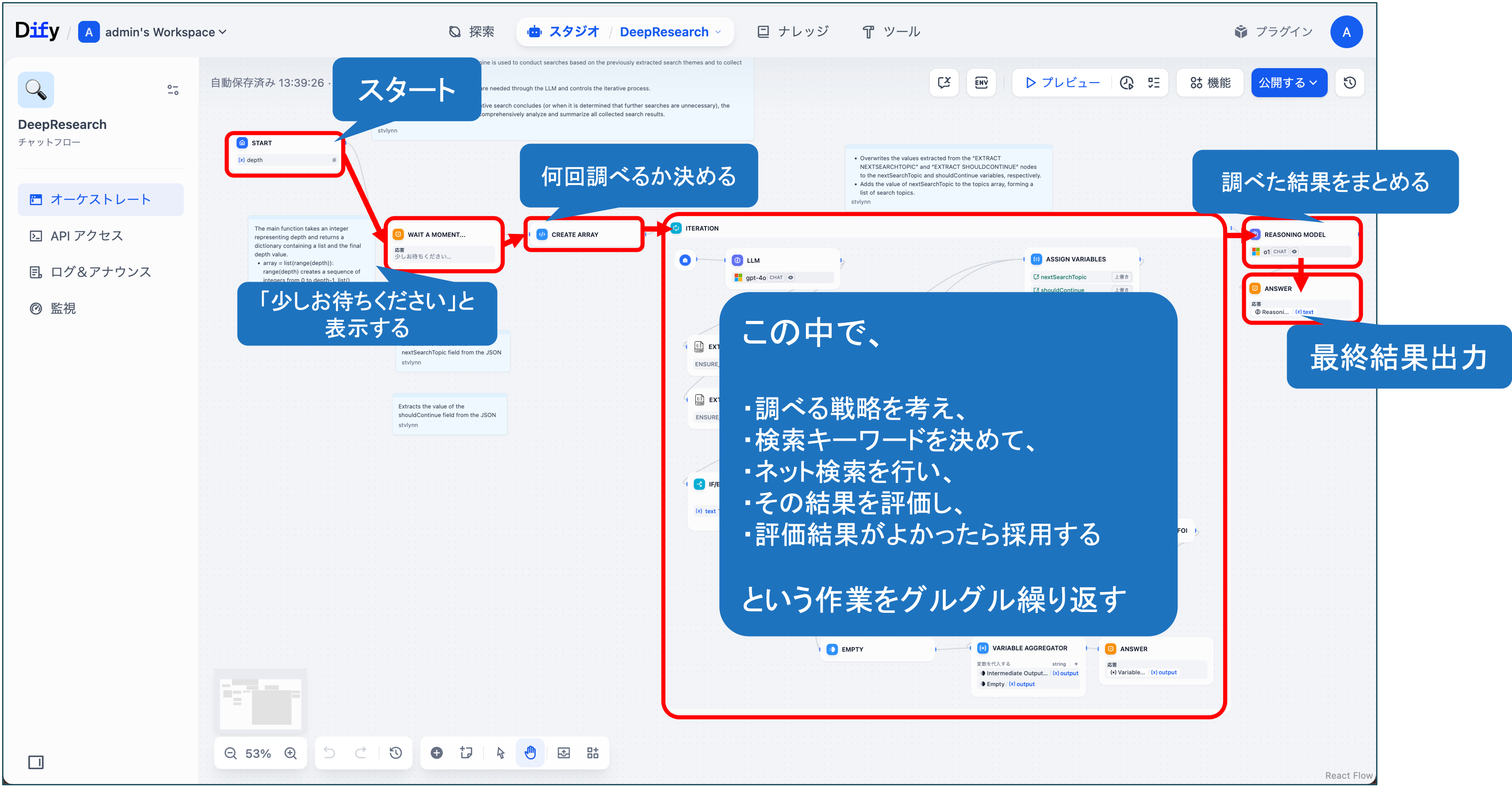The image size is (1512, 787).
Task: Click the user avatar A at top right
Action: coord(1346,32)
